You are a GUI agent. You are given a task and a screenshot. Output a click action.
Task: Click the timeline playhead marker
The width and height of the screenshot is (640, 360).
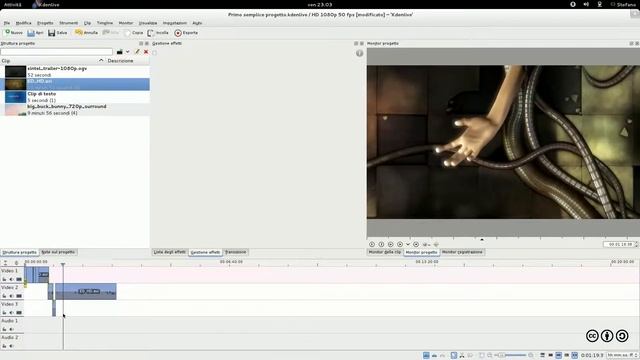63,264
